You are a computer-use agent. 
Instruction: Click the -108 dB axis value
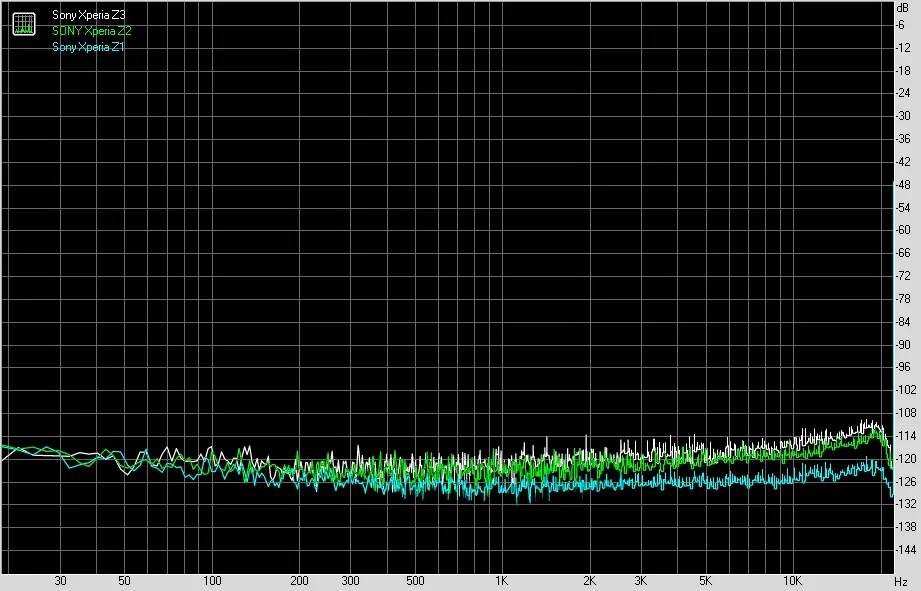point(905,412)
